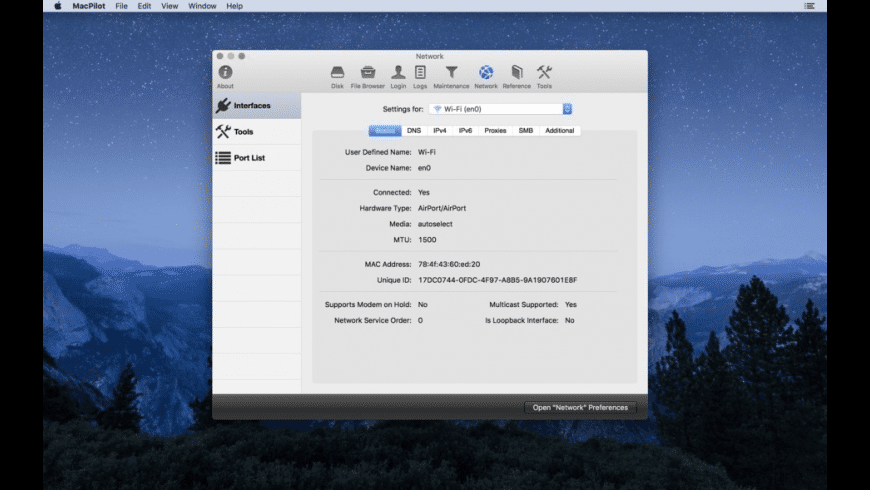Open the About toolbar icon
The height and width of the screenshot is (490, 870).
point(225,77)
